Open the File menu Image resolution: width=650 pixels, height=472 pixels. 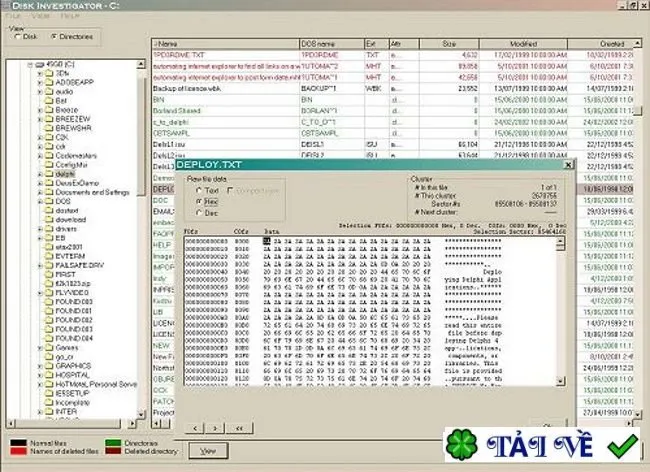(13, 16)
